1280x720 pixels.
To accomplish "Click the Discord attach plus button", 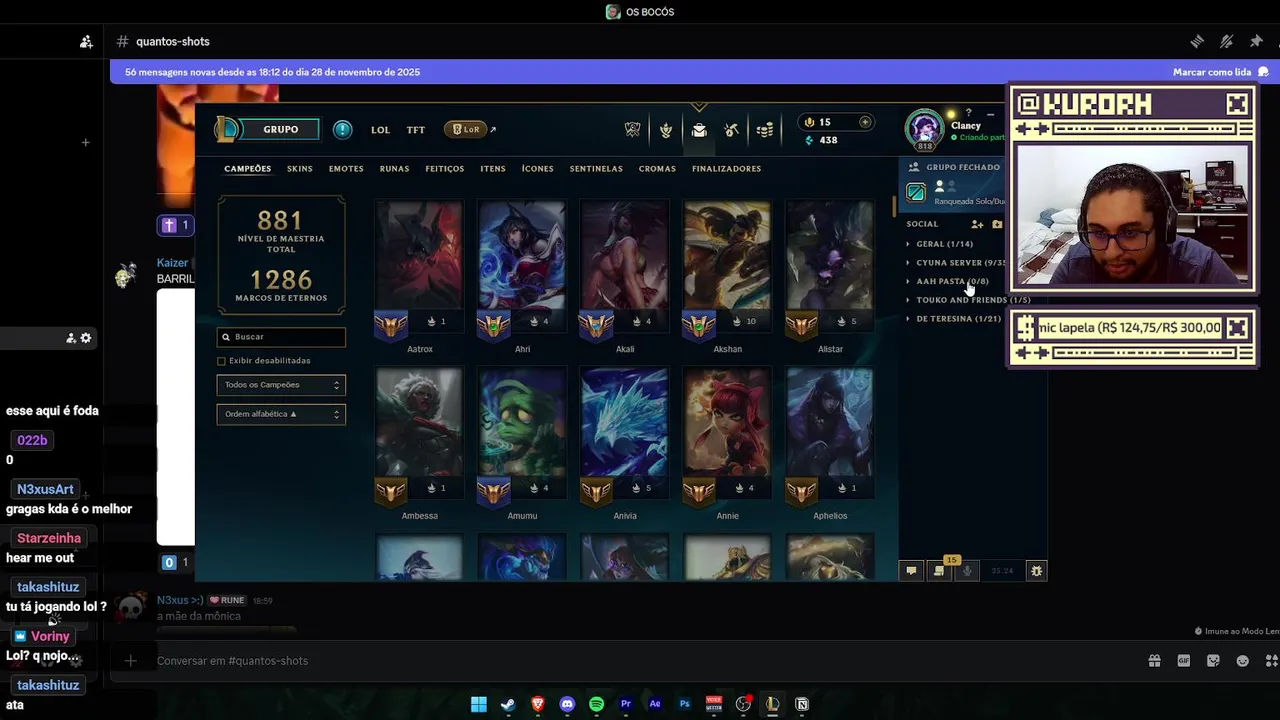I will (x=130, y=661).
